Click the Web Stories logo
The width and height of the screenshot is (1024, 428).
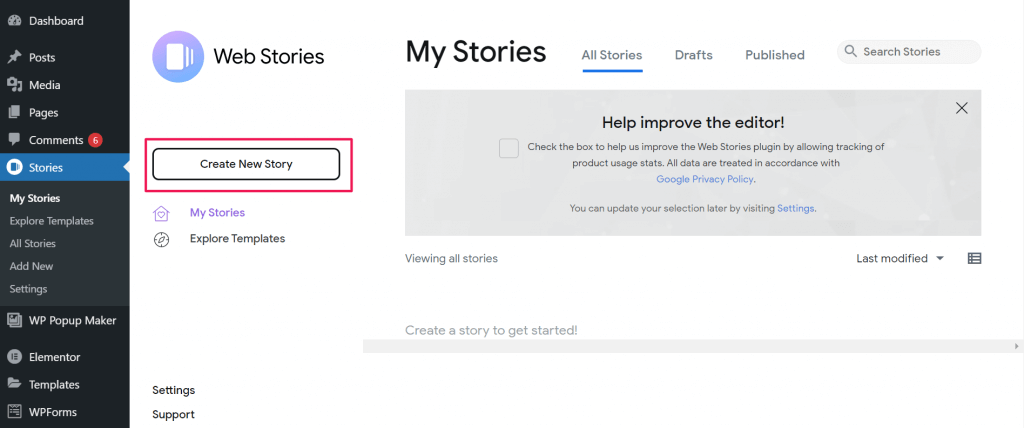tap(178, 56)
